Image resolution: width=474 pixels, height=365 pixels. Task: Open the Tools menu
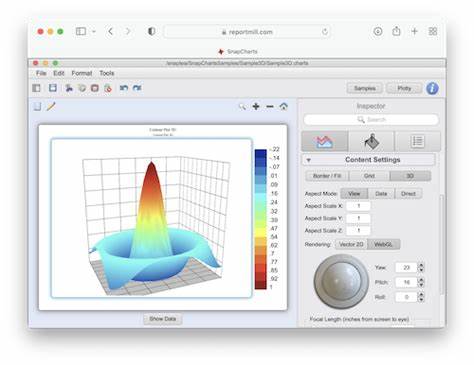pyautogui.click(x=107, y=73)
